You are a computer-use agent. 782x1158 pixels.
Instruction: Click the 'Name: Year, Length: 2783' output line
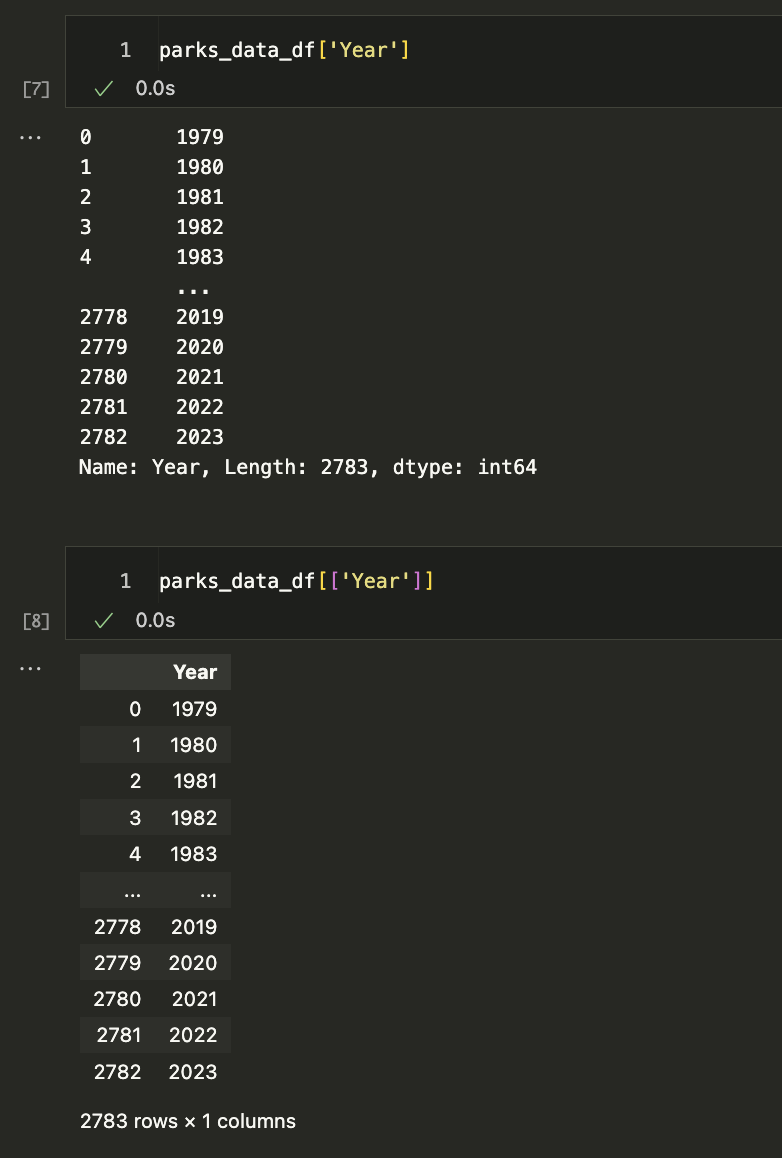(307, 467)
